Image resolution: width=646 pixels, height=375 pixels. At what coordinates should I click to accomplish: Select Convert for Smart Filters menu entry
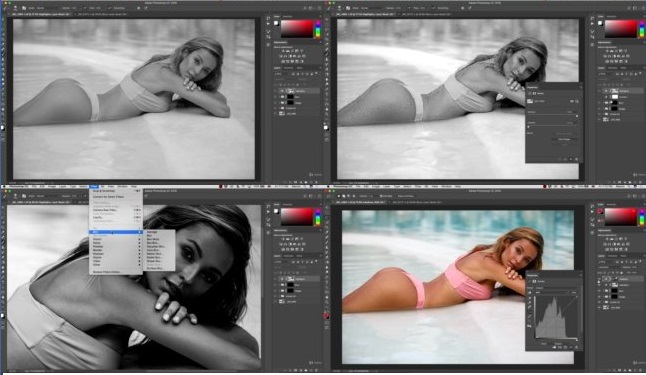click(x=108, y=197)
